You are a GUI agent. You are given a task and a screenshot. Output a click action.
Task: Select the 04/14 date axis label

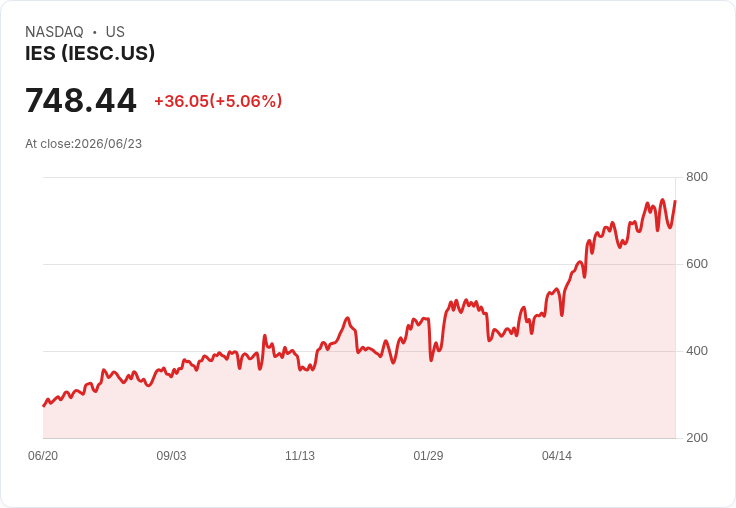(557, 455)
